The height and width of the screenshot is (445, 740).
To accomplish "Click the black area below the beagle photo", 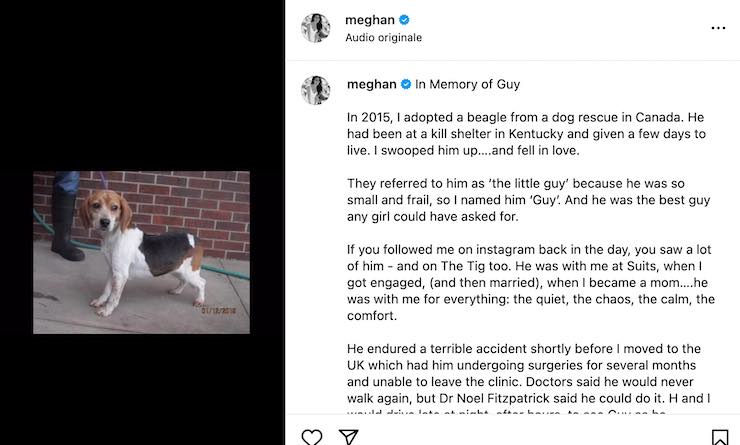I will pos(141,390).
